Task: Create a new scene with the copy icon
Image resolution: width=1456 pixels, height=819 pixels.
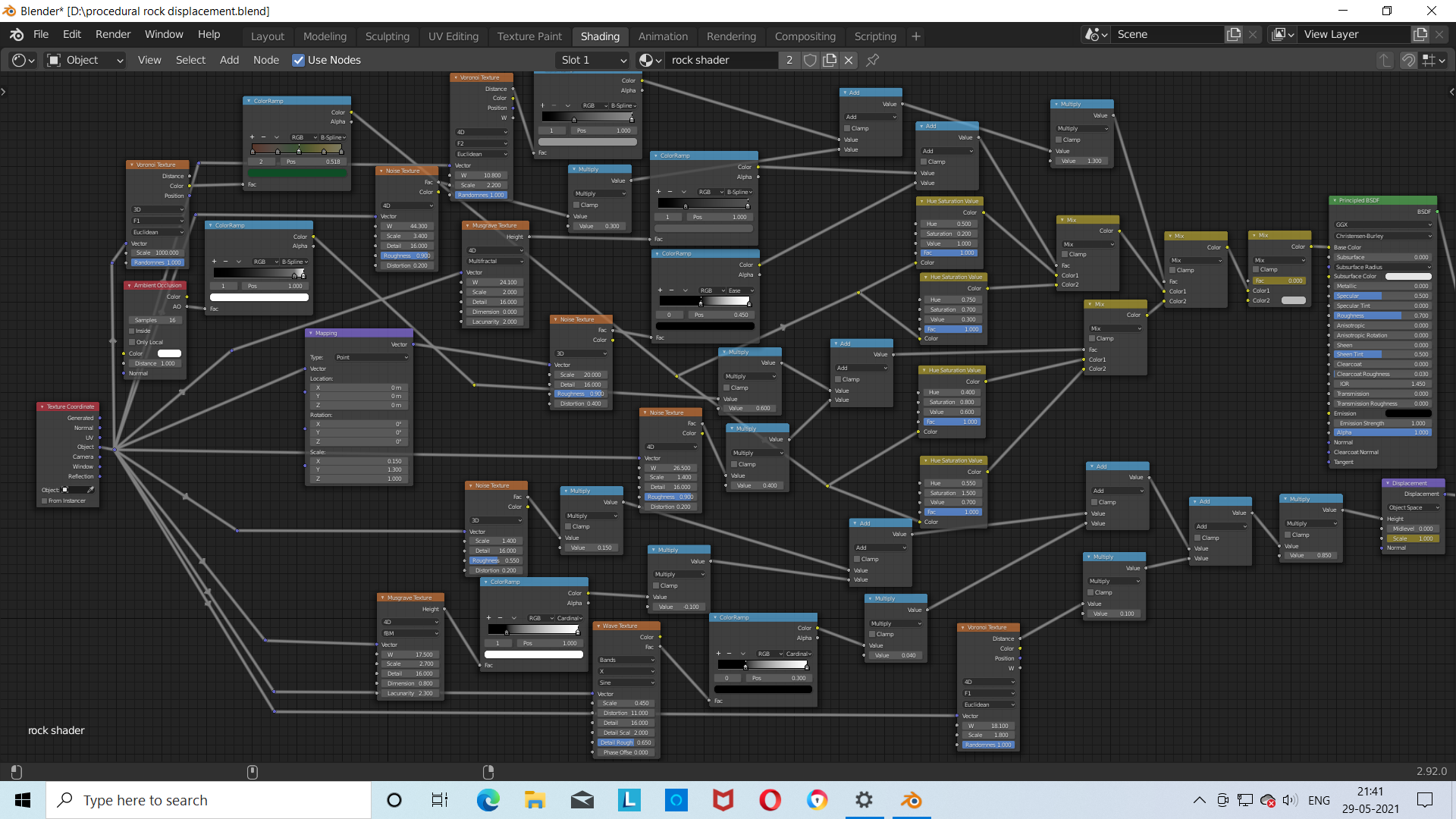Action: 1234,34
